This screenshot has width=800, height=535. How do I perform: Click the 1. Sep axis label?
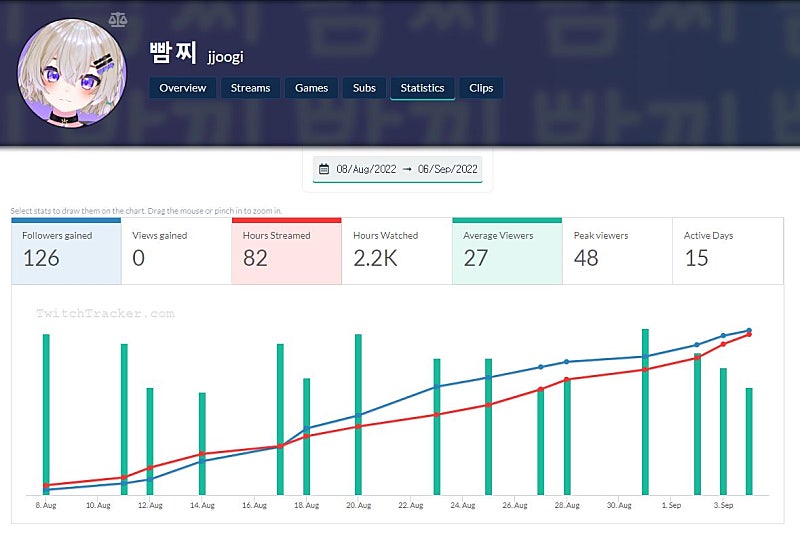(x=671, y=505)
